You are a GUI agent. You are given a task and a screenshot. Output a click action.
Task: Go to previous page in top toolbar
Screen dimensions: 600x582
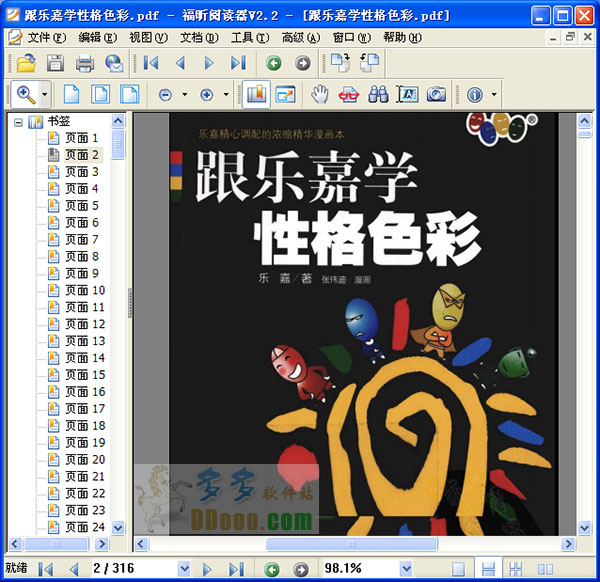tap(180, 63)
